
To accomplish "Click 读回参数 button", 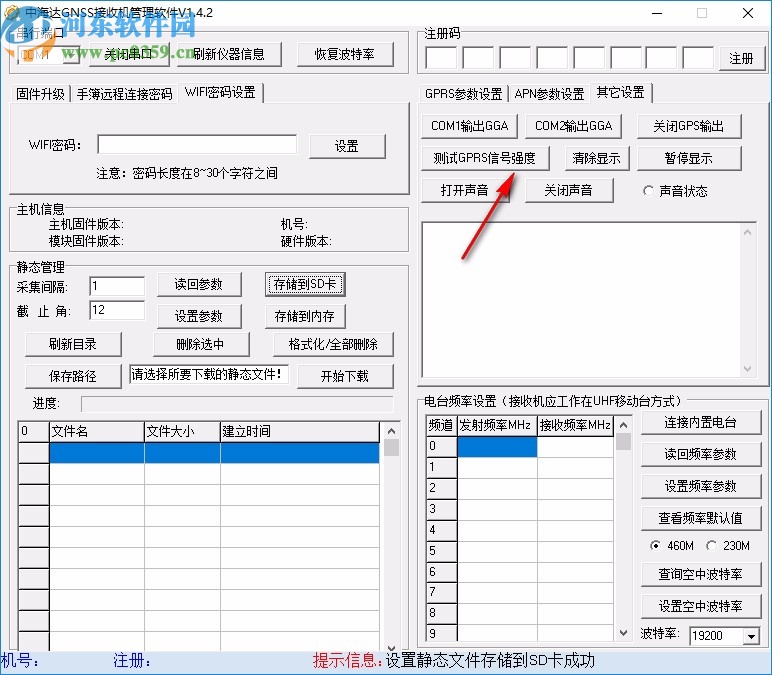I will (x=199, y=284).
